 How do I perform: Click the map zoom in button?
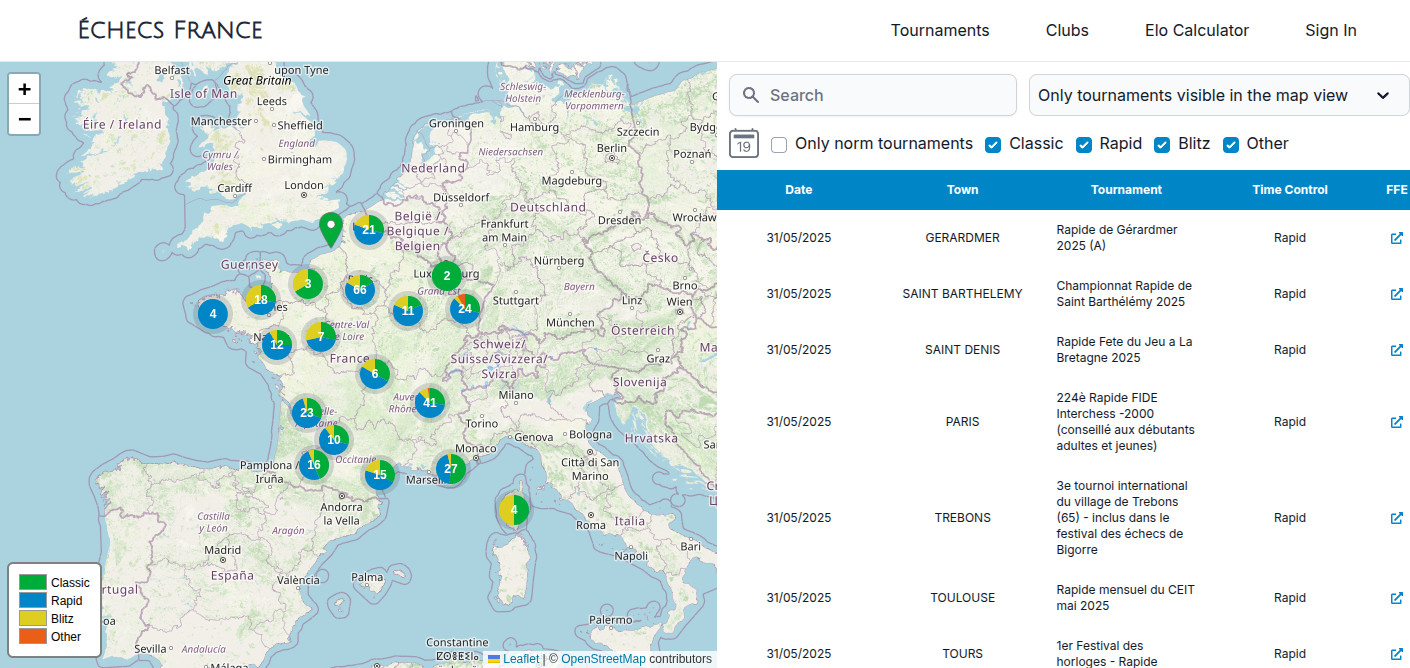coord(25,89)
